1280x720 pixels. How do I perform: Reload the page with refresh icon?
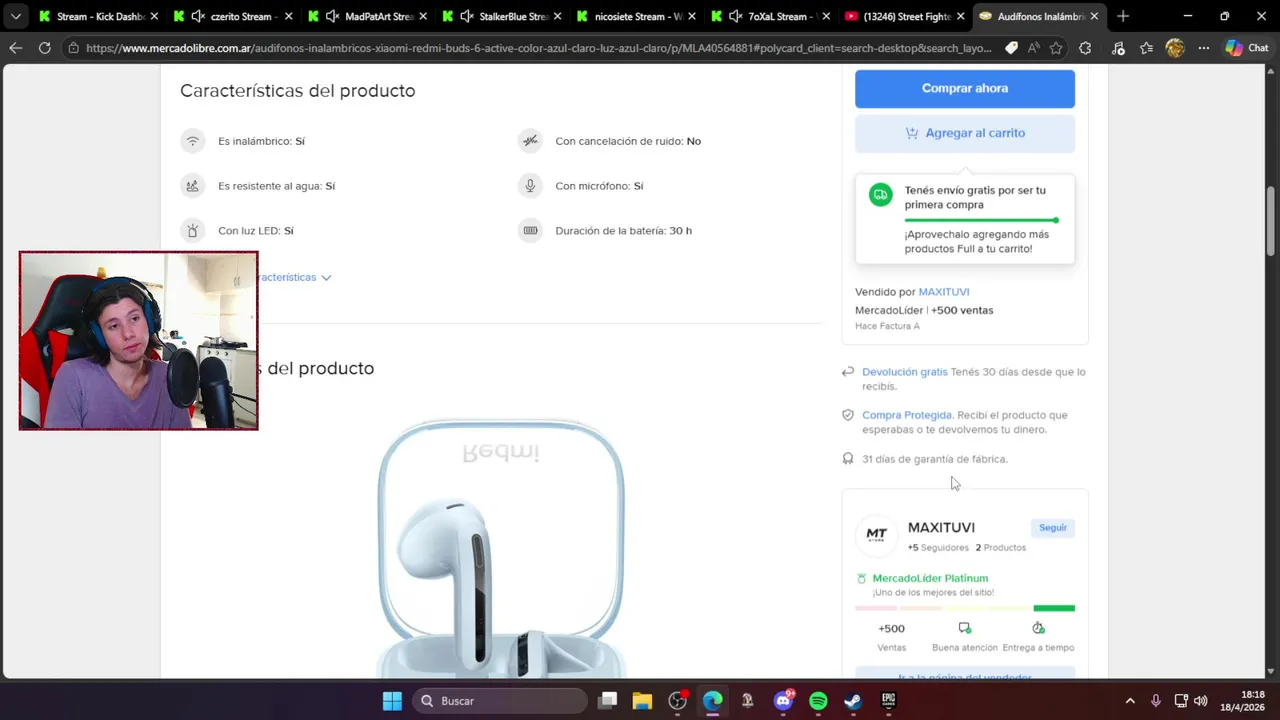click(x=44, y=48)
